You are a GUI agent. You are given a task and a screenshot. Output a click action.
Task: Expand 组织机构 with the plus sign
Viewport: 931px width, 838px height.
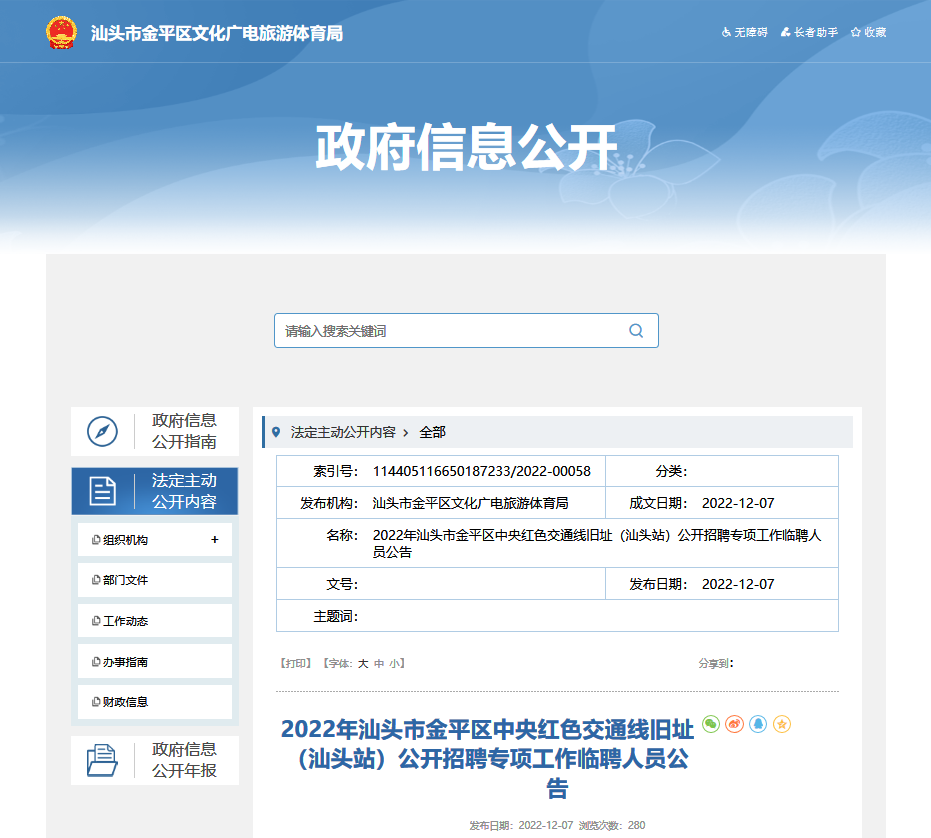tap(214, 539)
